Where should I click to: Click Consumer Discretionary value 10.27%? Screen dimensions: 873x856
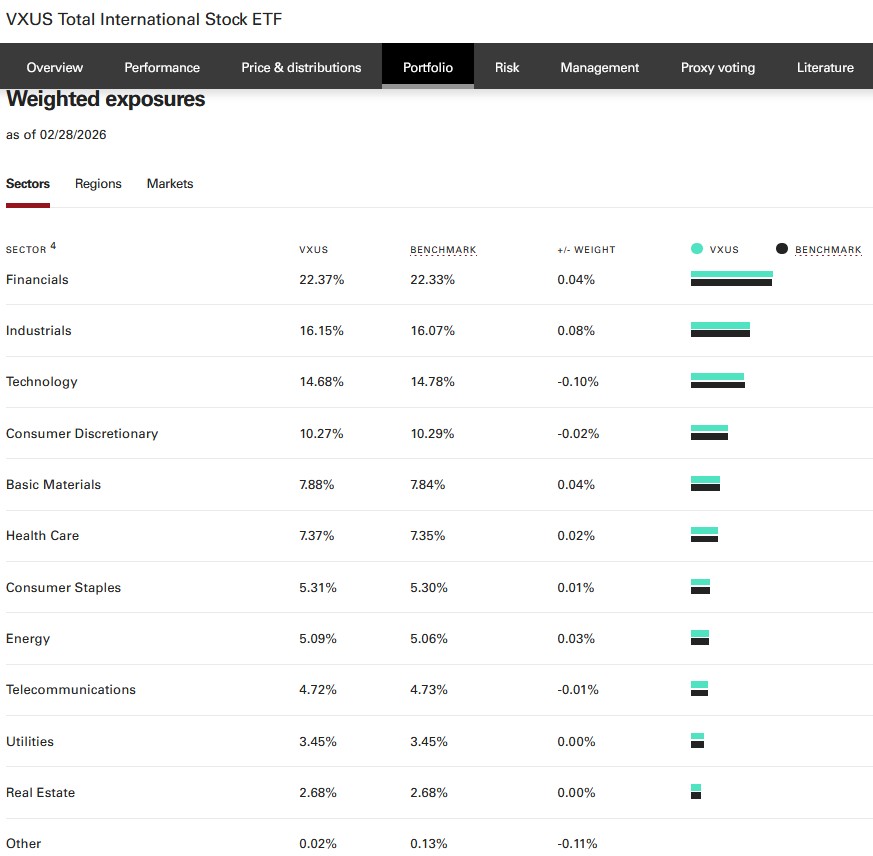[x=321, y=434]
